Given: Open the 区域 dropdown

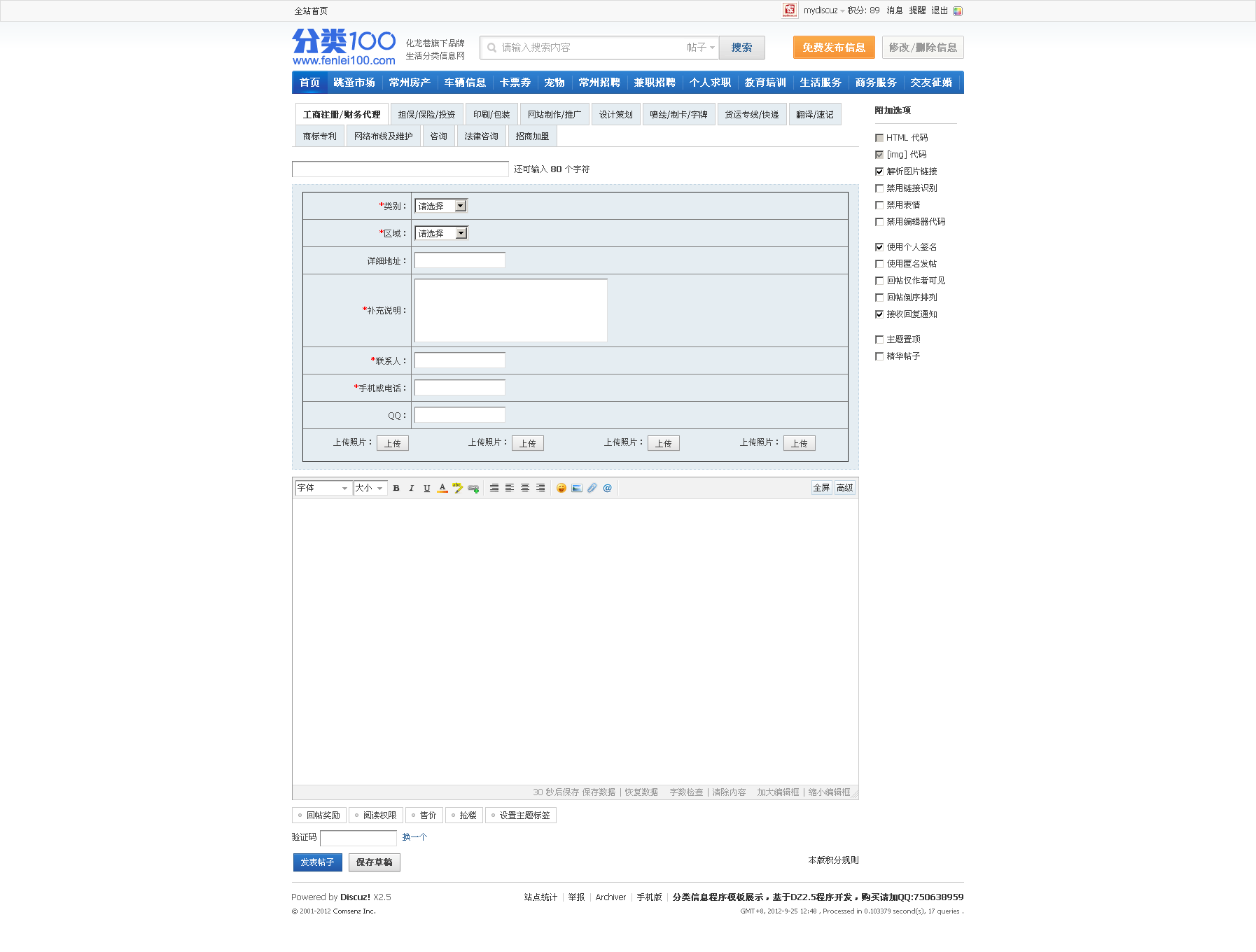Looking at the screenshot, I should pos(441,233).
